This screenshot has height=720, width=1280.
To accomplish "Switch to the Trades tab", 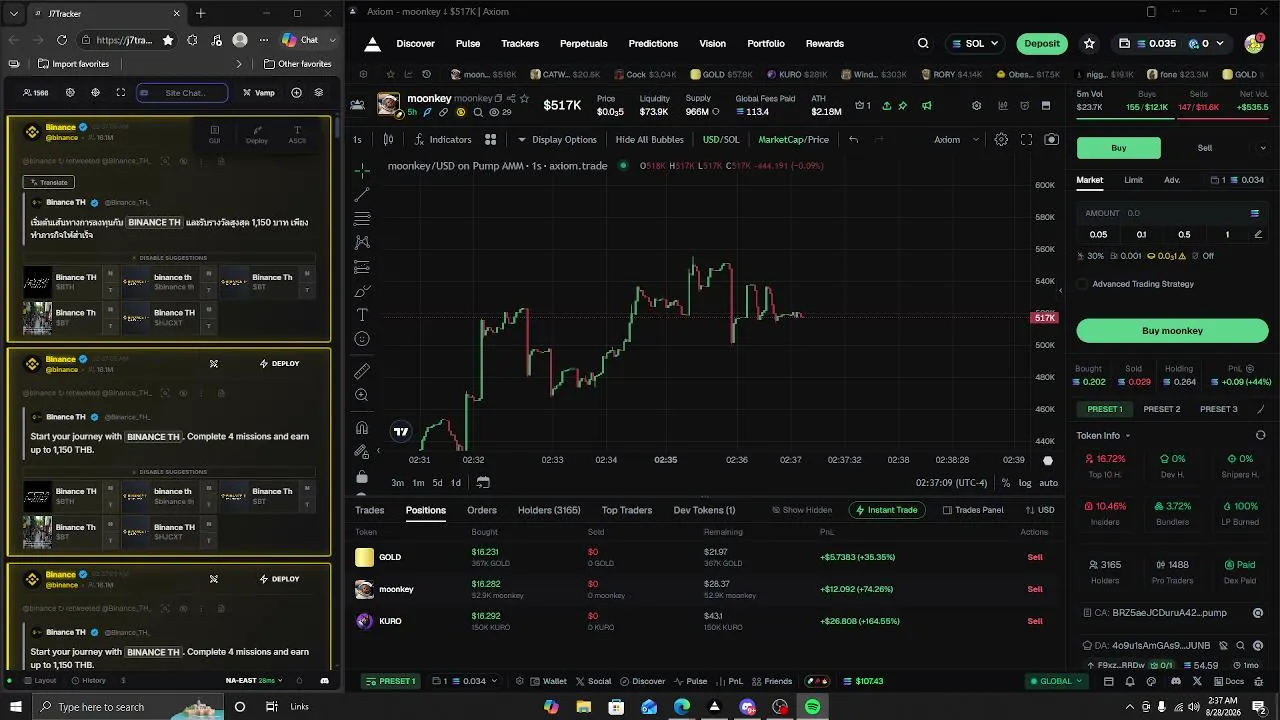I will (x=369, y=510).
